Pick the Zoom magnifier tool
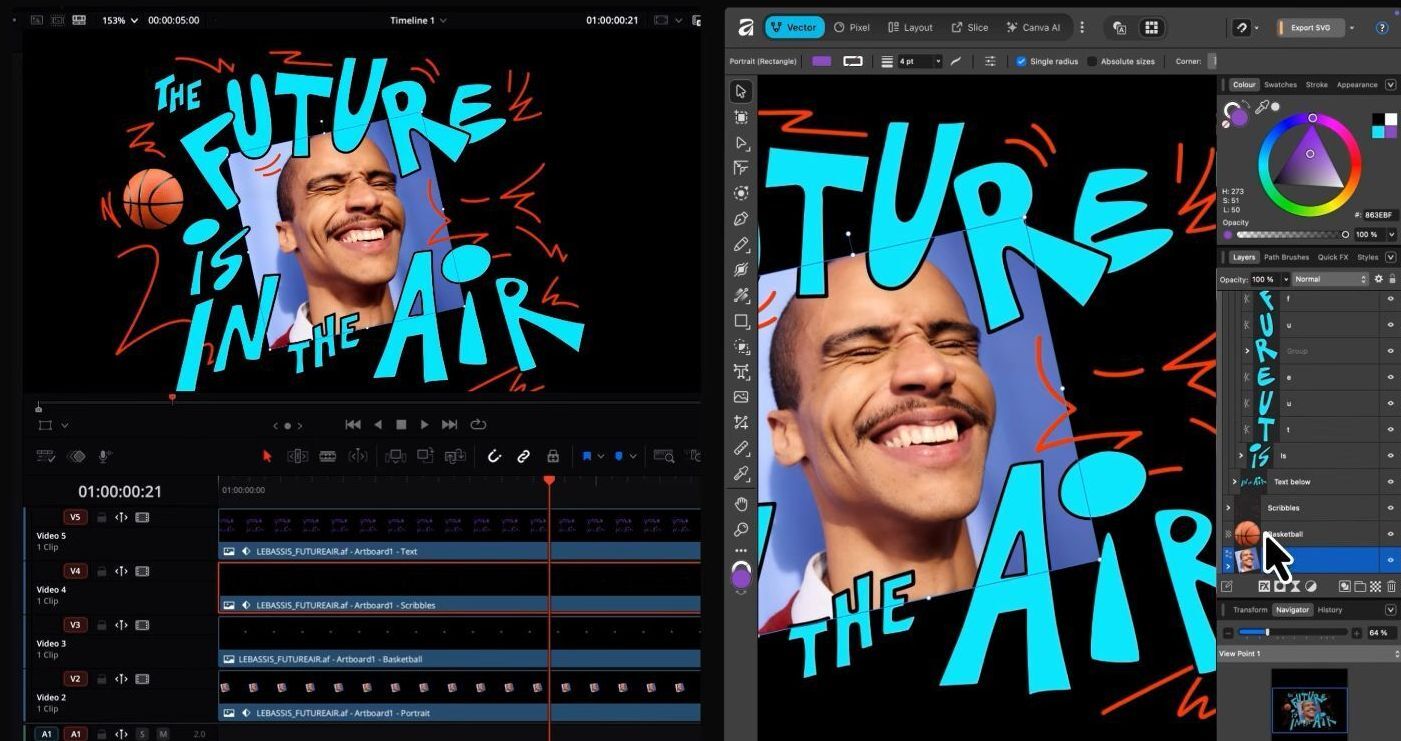 pos(741,529)
